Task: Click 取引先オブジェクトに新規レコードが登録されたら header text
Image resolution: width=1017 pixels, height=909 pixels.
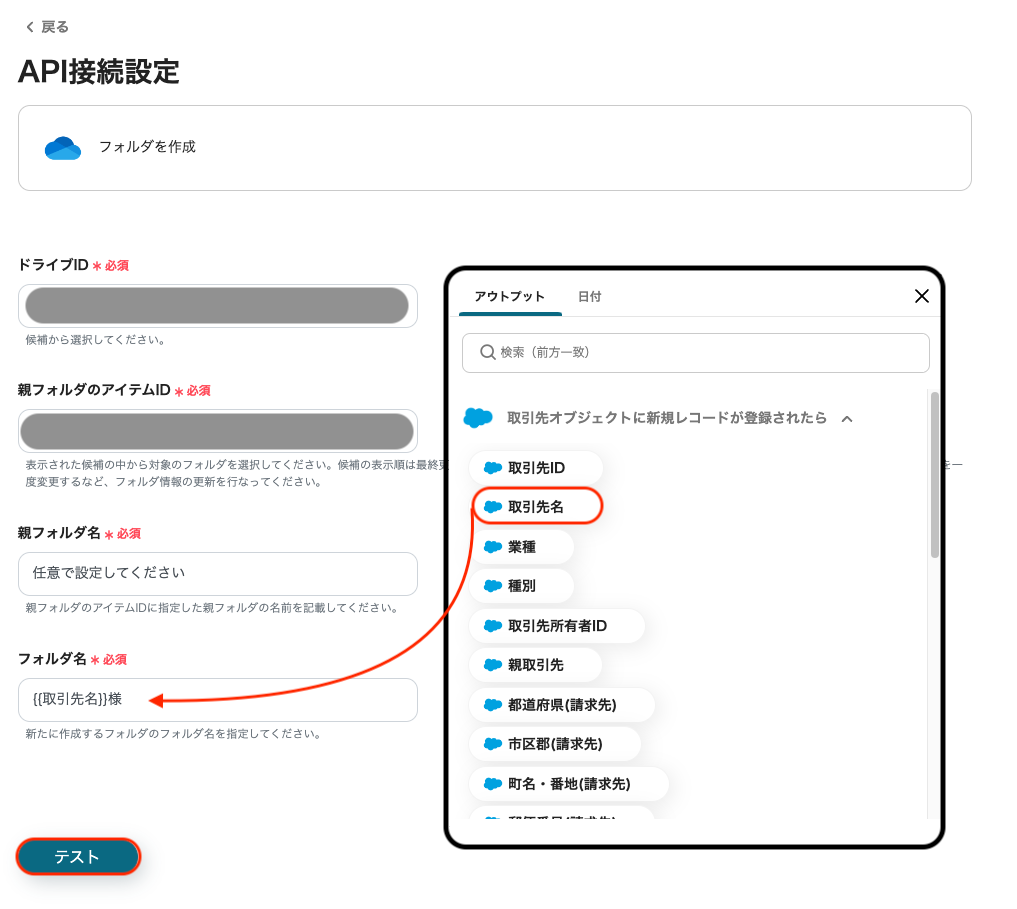Action: pos(667,417)
